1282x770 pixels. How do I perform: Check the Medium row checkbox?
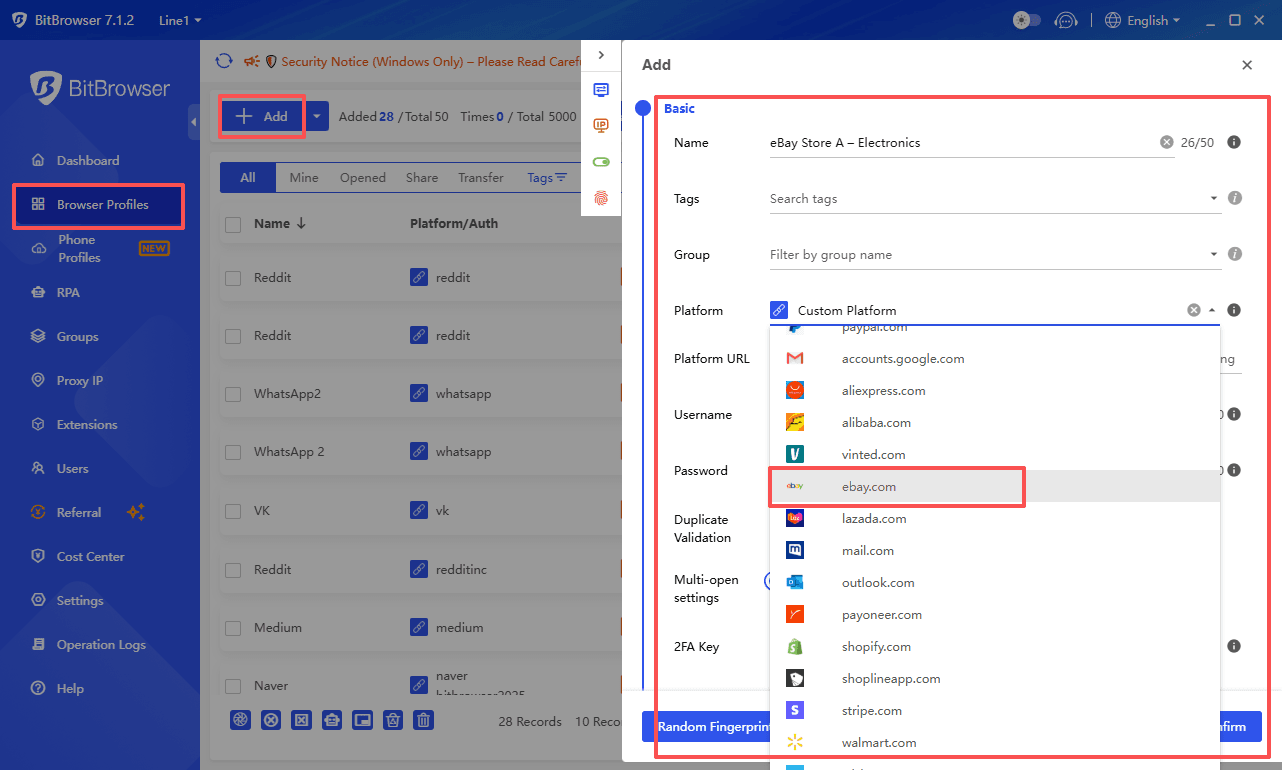click(x=233, y=628)
